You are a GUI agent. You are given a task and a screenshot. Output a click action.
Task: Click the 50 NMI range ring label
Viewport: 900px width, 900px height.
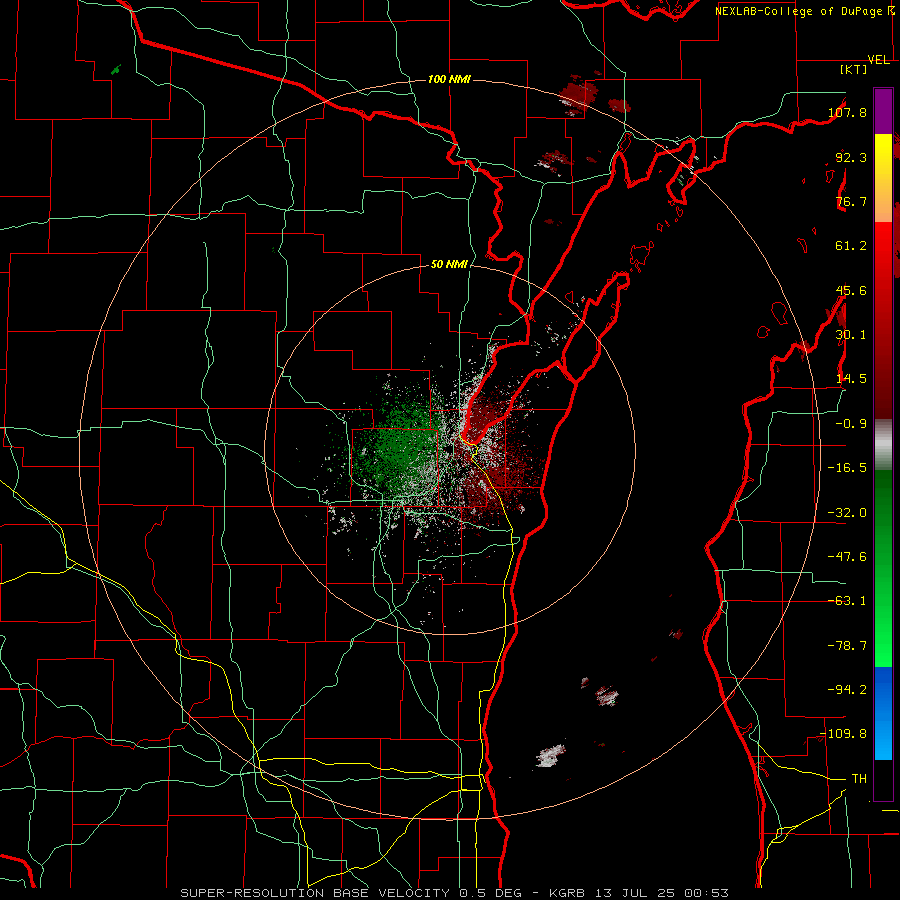pos(449,264)
